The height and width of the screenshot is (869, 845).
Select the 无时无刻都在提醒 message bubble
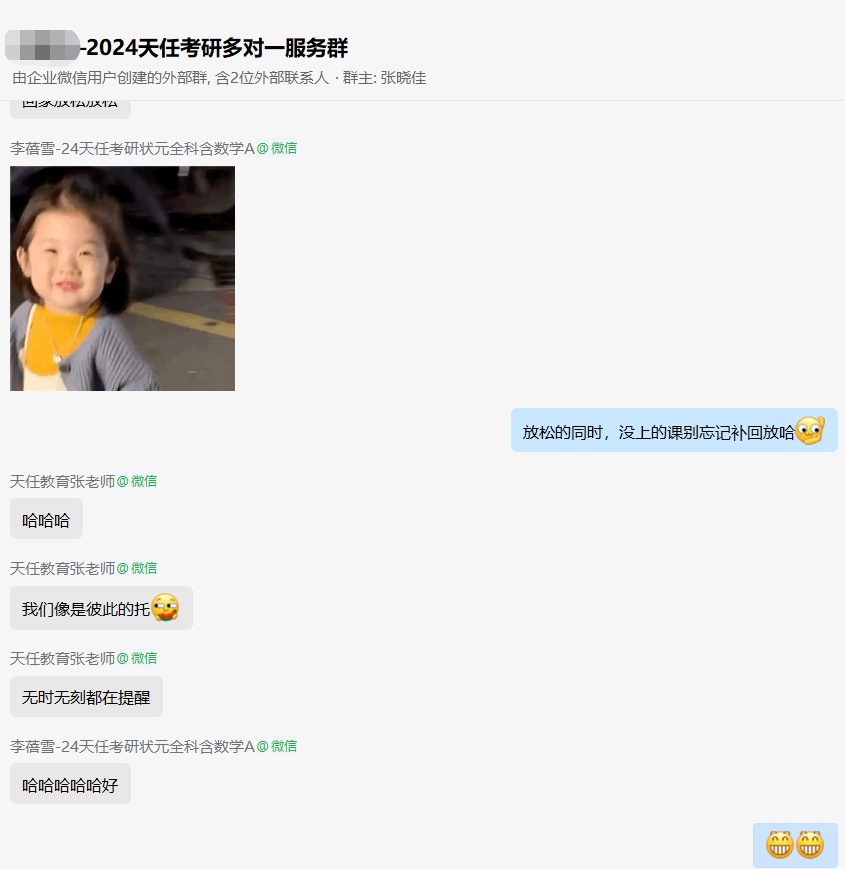86,697
